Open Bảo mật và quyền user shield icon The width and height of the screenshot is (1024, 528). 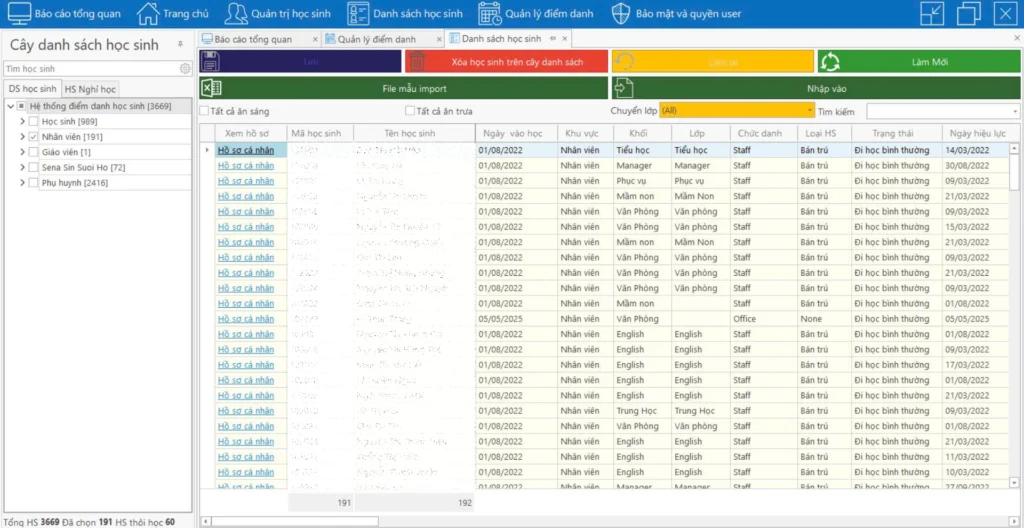[x=620, y=13]
